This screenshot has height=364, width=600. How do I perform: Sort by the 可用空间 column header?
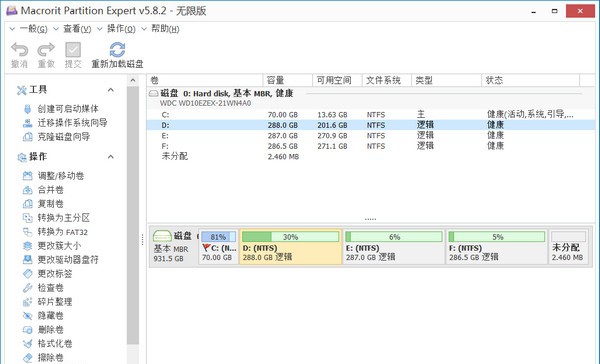[337, 80]
